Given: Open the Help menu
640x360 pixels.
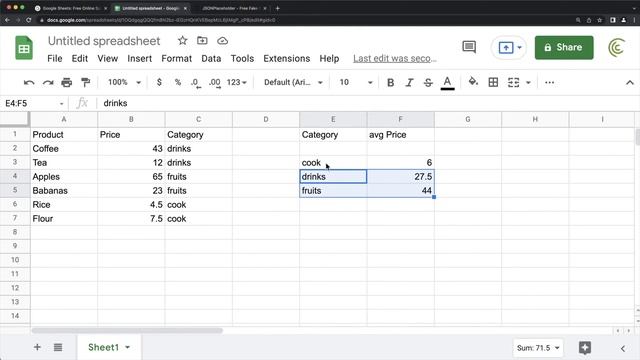Looking at the screenshot, I should (x=329, y=58).
